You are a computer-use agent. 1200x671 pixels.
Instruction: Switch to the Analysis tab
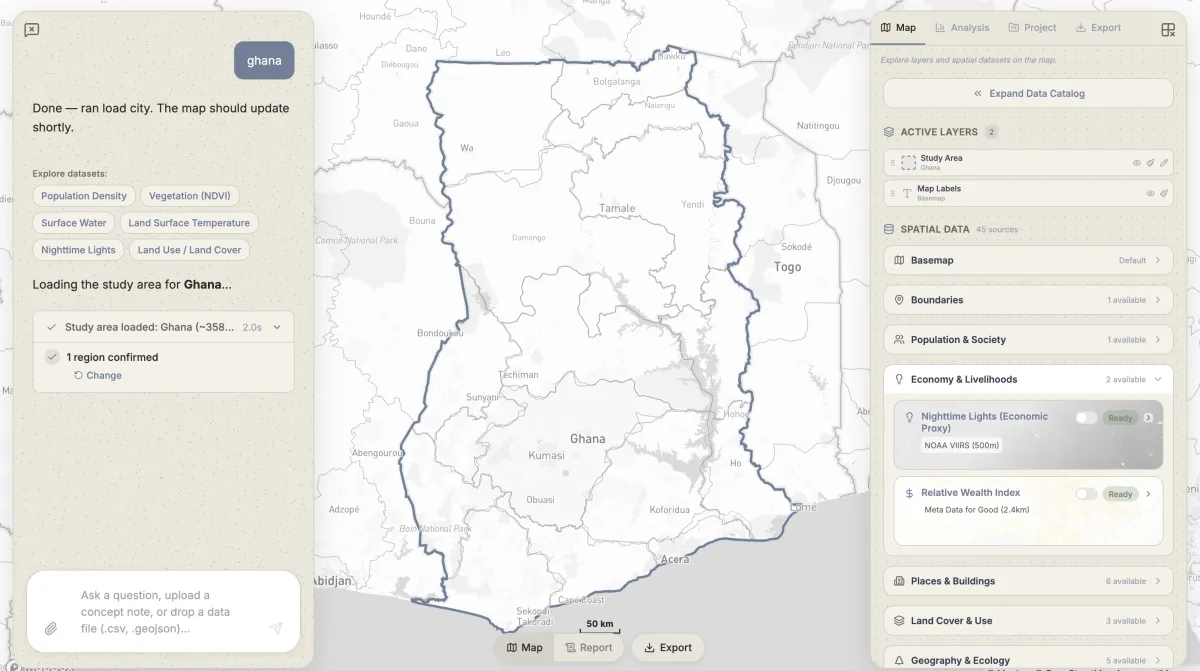[961, 28]
